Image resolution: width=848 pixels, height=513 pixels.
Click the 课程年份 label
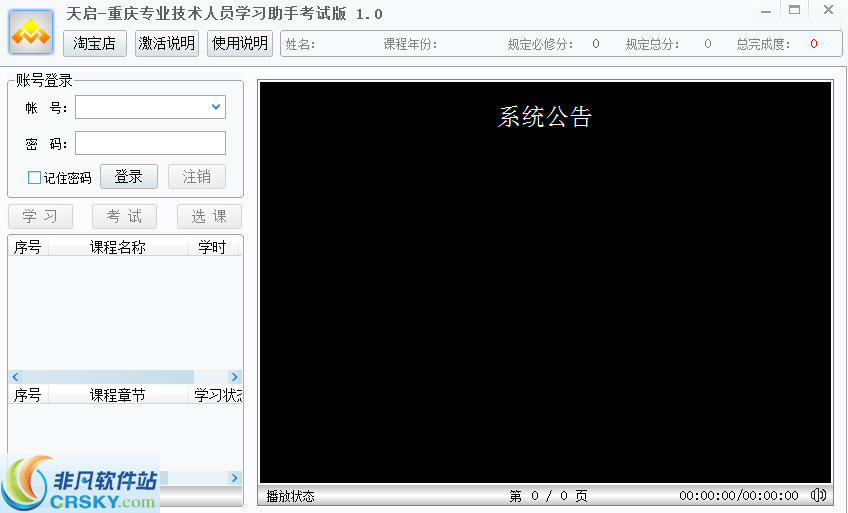[x=410, y=44]
